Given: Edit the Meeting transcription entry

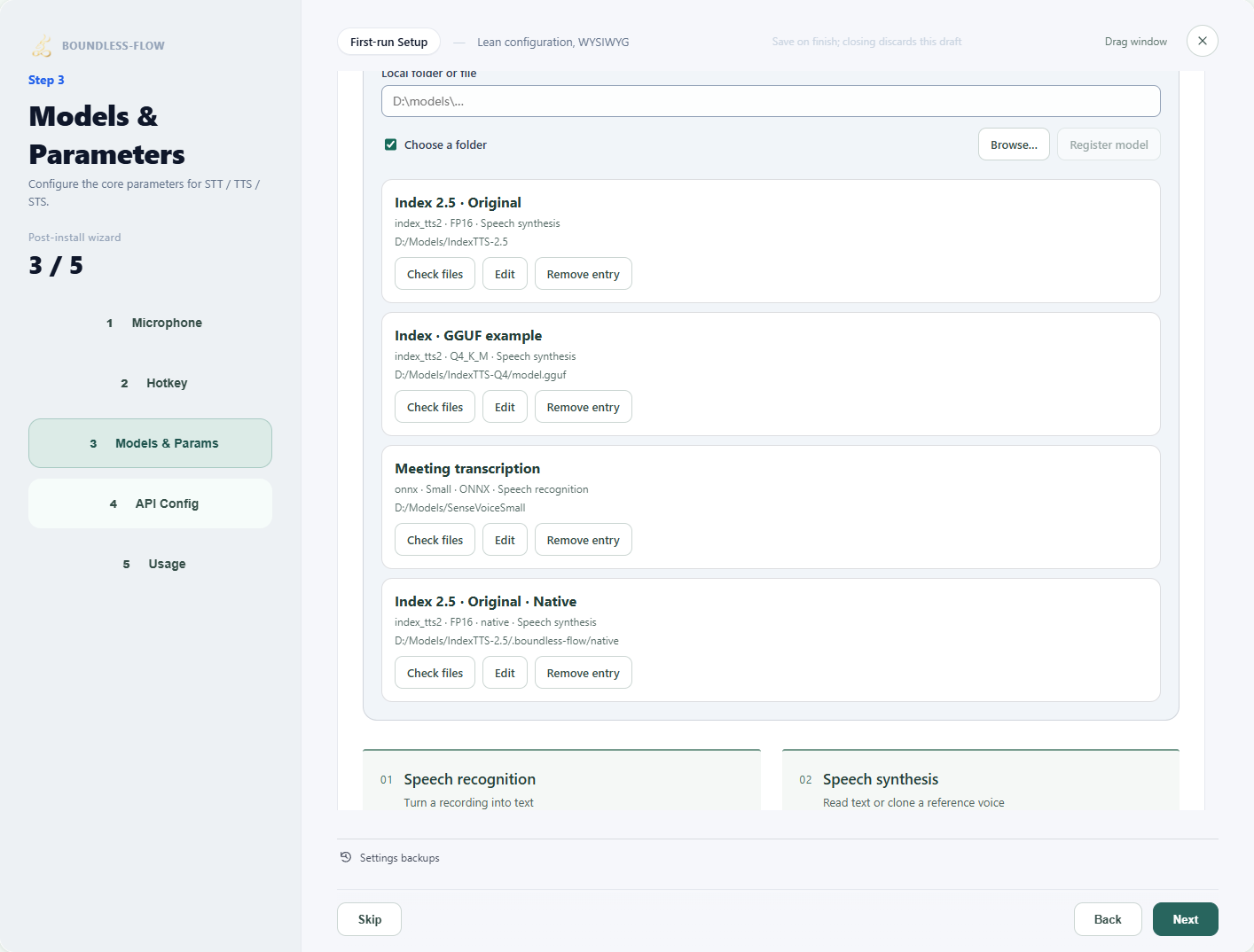Looking at the screenshot, I should (x=505, y=540).
